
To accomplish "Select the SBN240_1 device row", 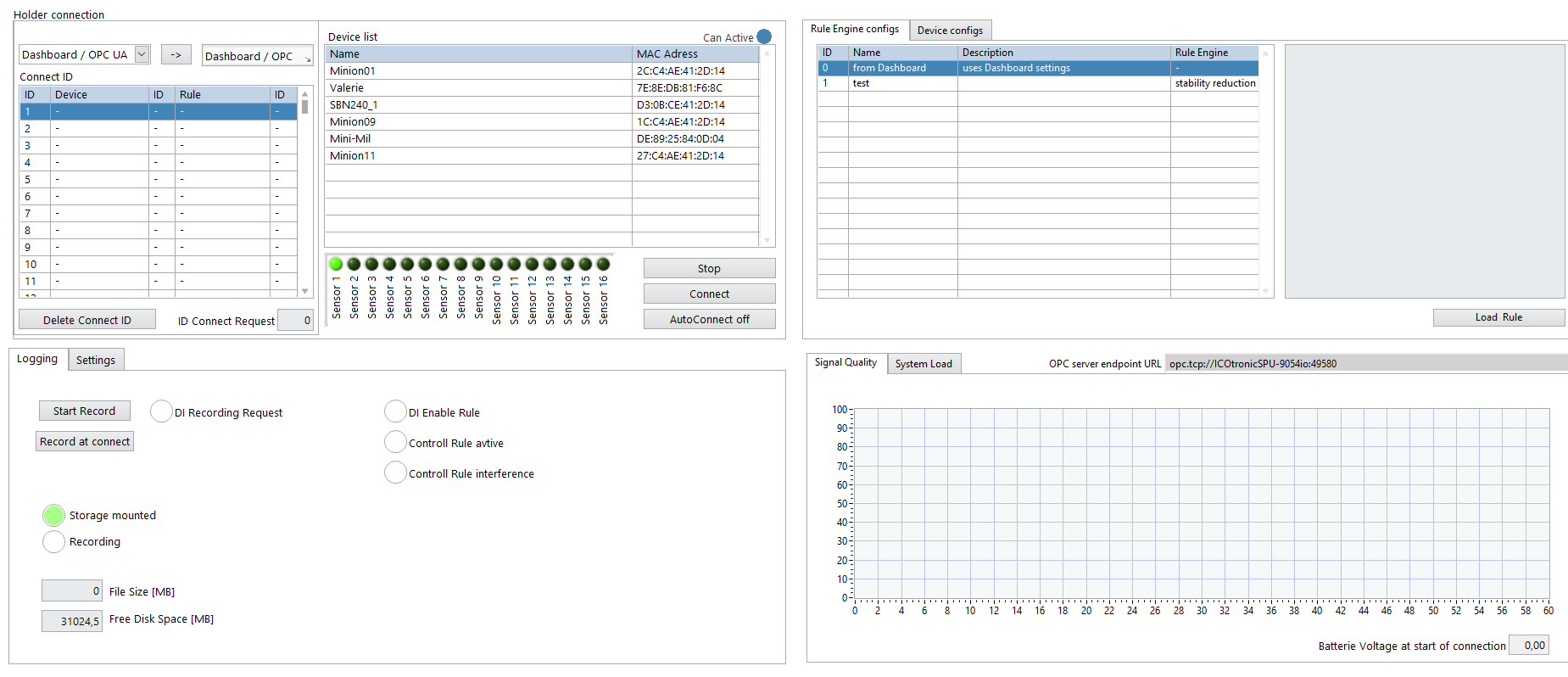I will [542, 104].
